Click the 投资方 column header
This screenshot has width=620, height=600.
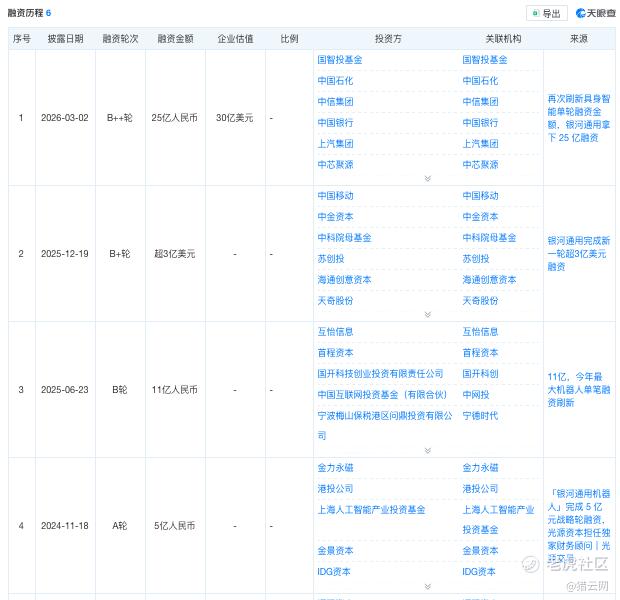[388, 39]
